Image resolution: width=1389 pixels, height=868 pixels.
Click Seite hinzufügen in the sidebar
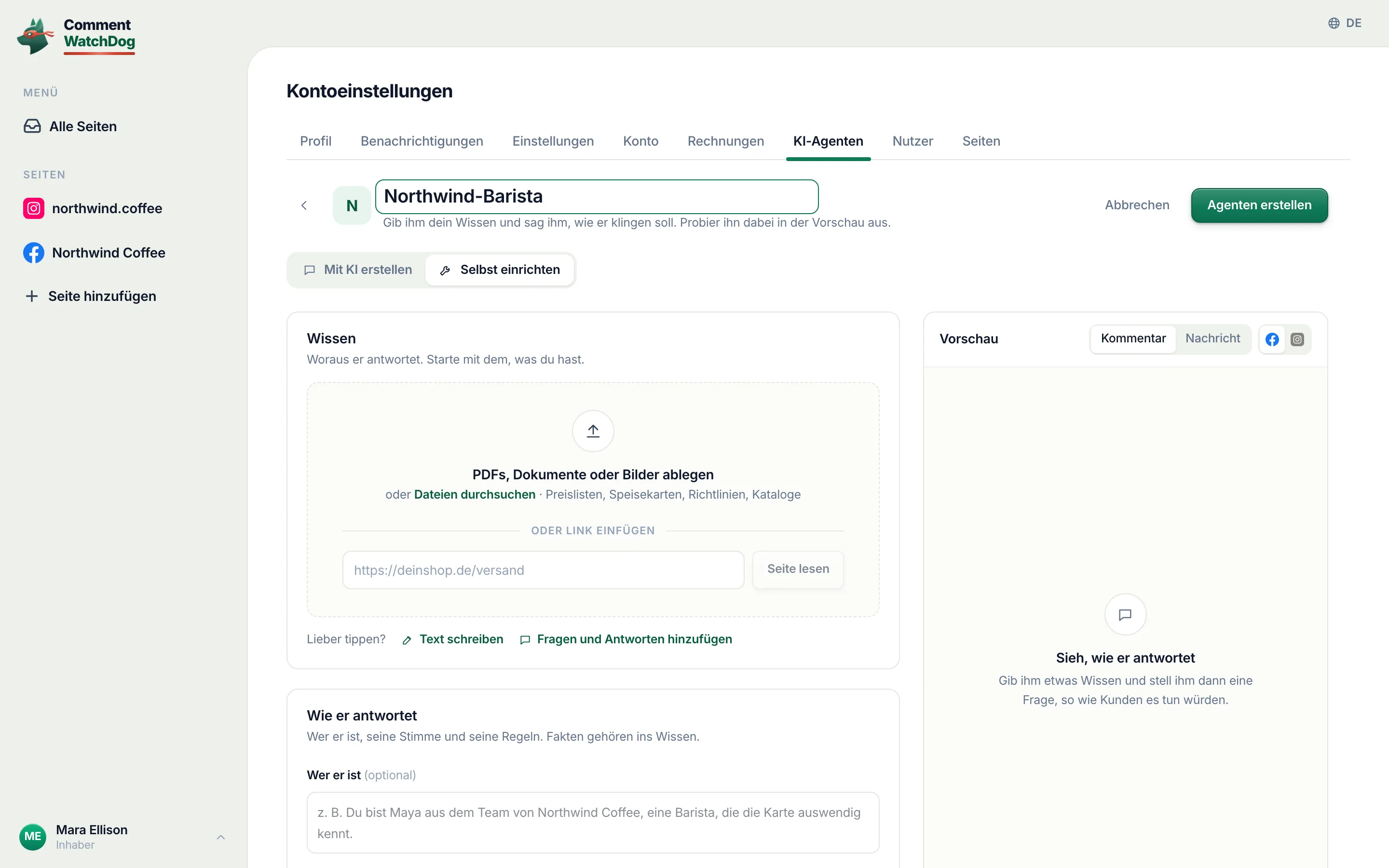pyautogui.click(x=91, y=296)
